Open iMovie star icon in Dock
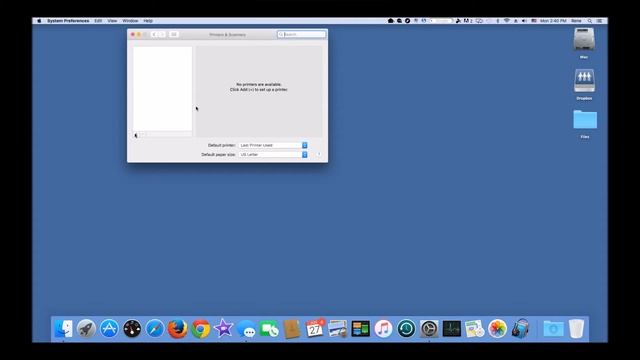The width and height of the screenshot is (640, 360). (223, 329)
